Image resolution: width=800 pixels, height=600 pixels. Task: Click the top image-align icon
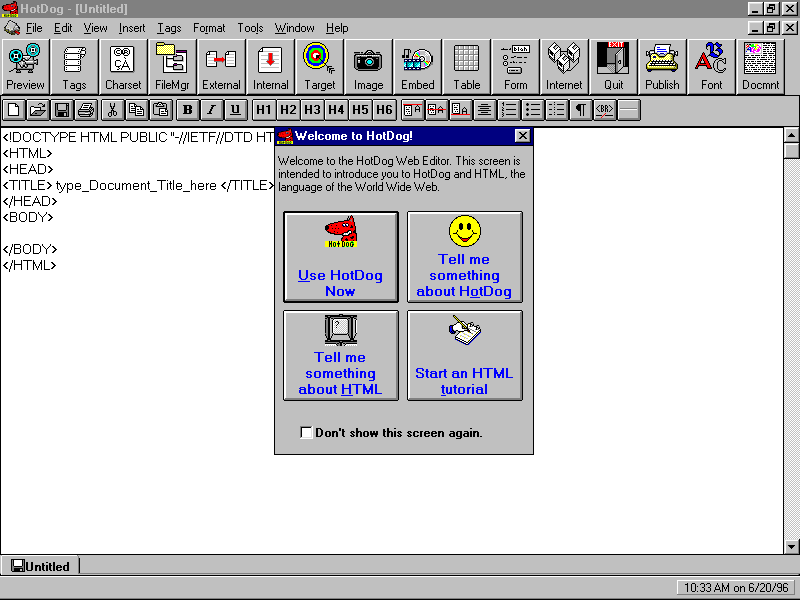tap(412, 110)
